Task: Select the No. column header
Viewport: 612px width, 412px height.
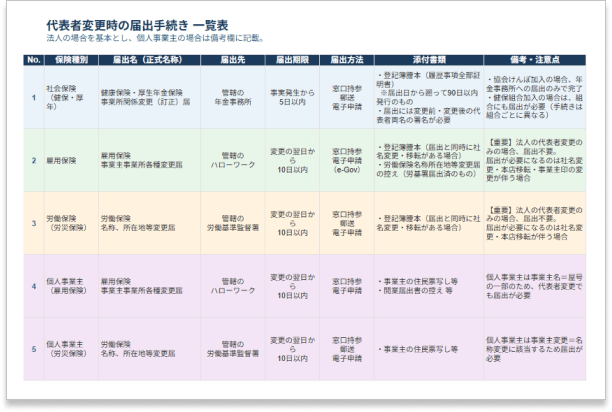Action: click(34, 60)
